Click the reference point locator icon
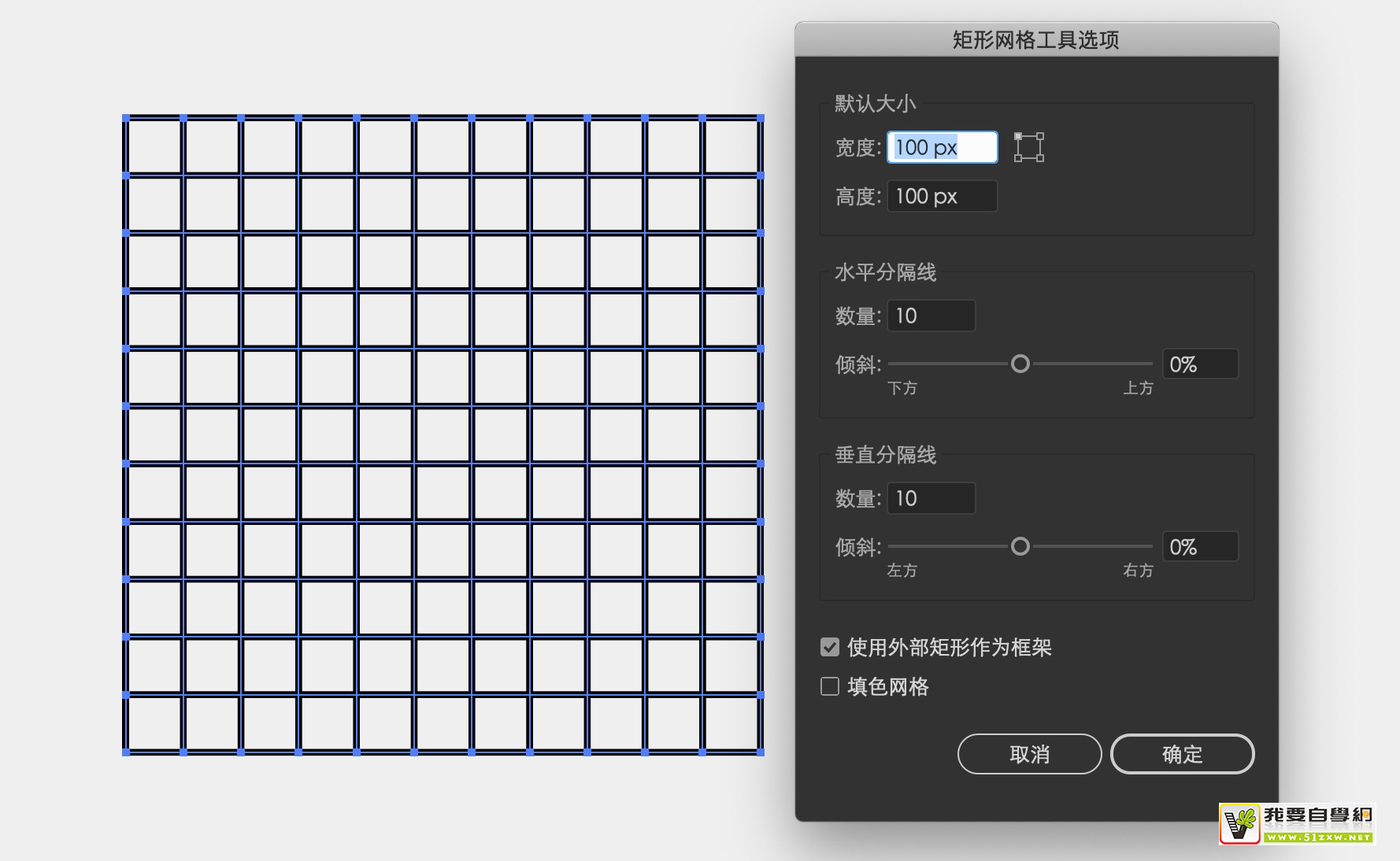 pos(1028,147)
